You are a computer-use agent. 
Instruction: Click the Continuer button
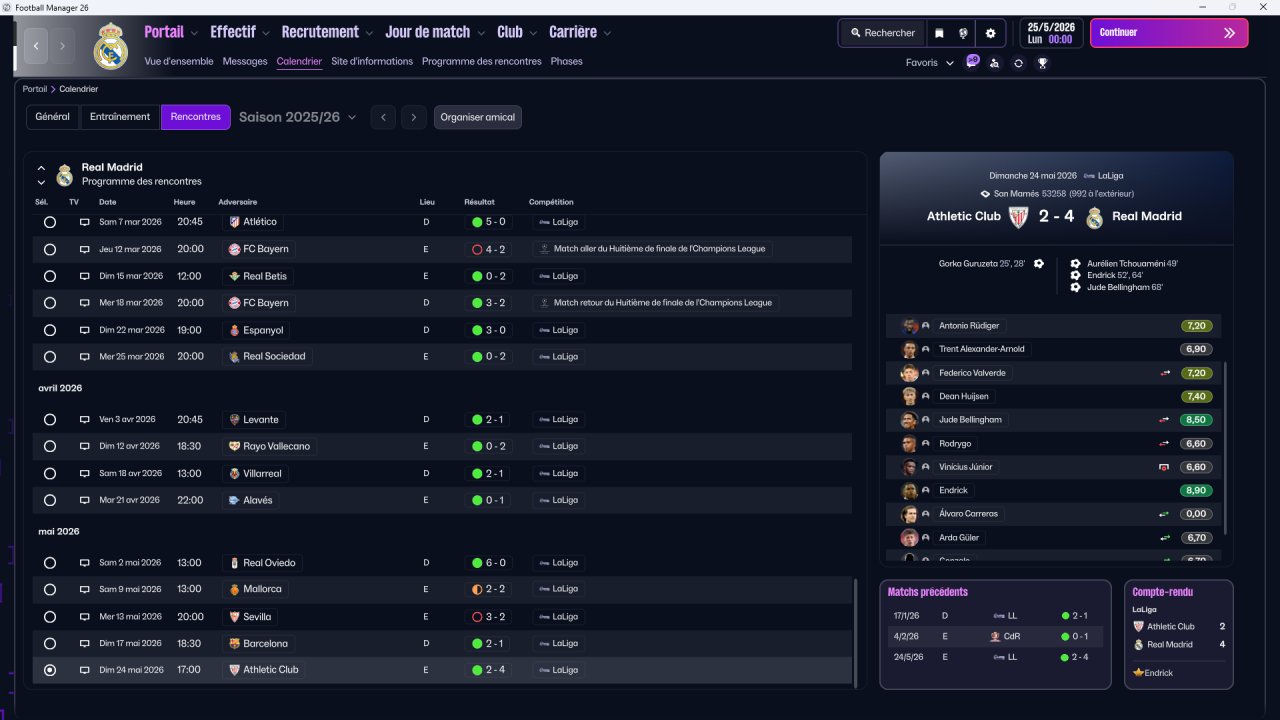[x=1169, y=33]
